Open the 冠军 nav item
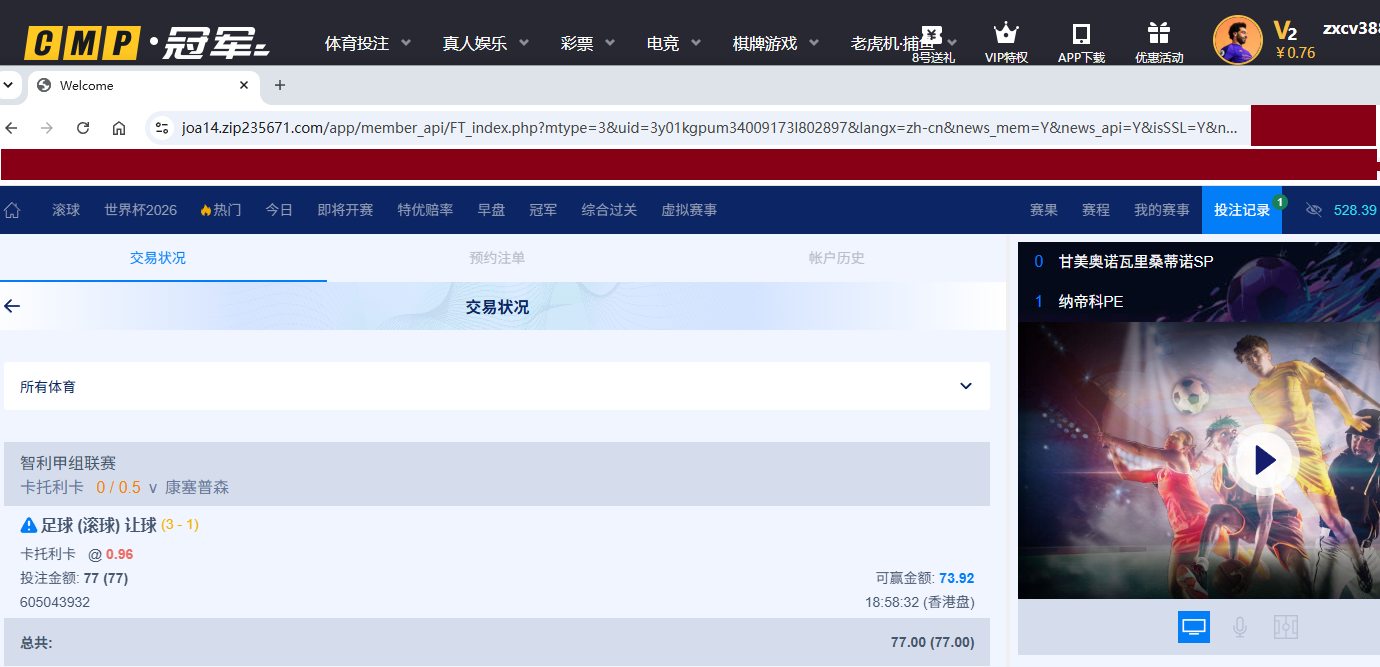The image size is (1380, 667). [x=543, y=210]
